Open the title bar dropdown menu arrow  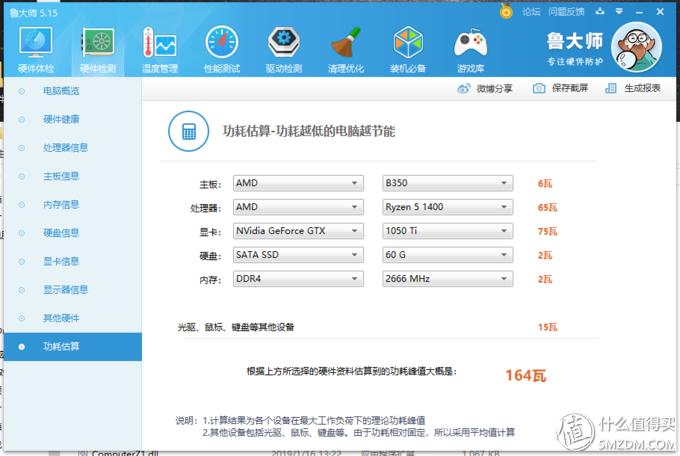click(619, 11)
